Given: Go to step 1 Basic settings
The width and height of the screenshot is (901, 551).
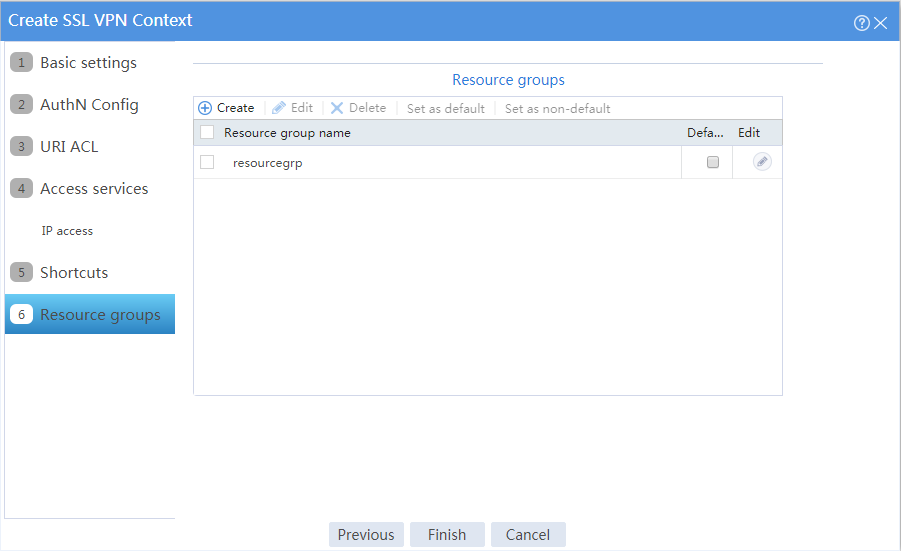Looking at the screenshot, I should tap(90, 63).
